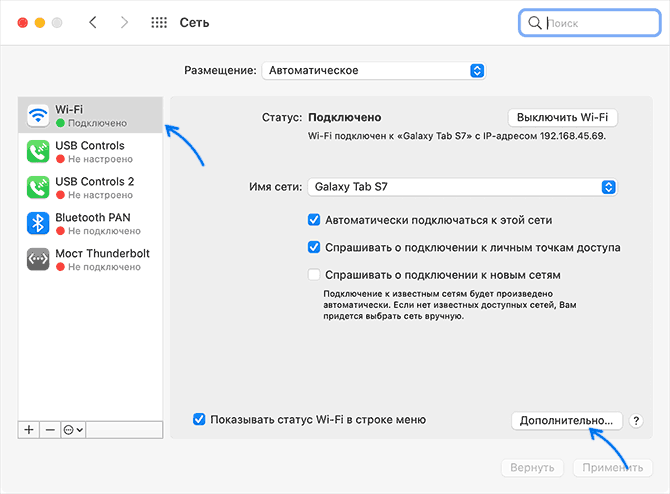Click the magnifier icon in search field
670x494 pixels.
535,23
